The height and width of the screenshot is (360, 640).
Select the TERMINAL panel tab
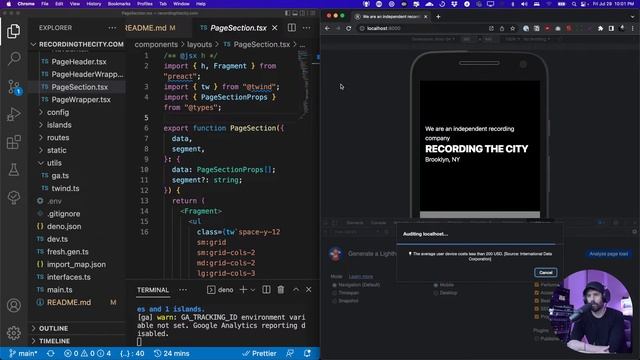[x=153, y=290]
